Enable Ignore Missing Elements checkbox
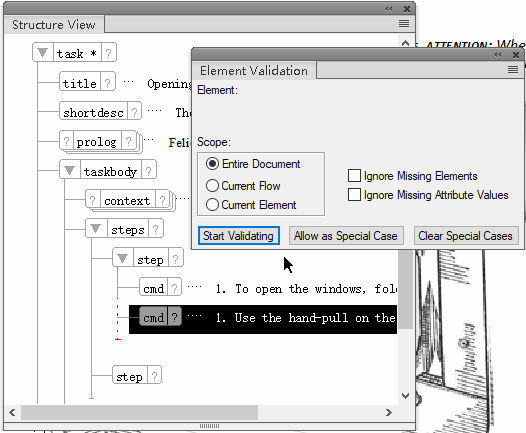Viewport: 526px width, 433px height. click(x=354, y=176)
